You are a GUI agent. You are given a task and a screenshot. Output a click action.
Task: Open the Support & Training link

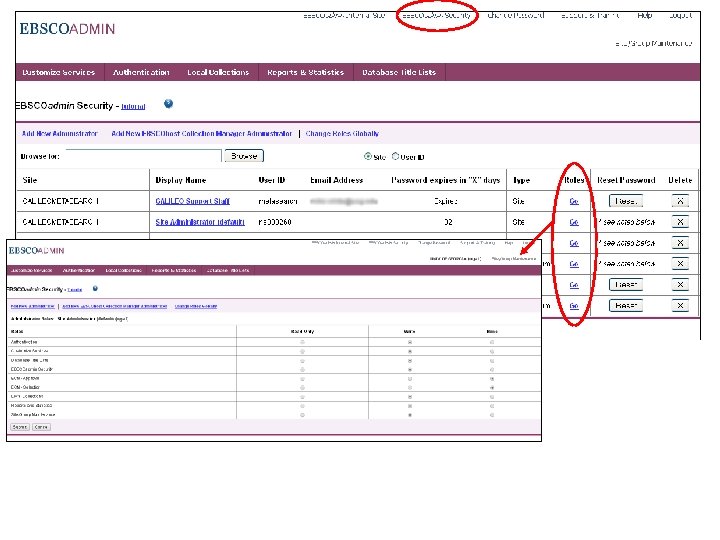(590, 15)
